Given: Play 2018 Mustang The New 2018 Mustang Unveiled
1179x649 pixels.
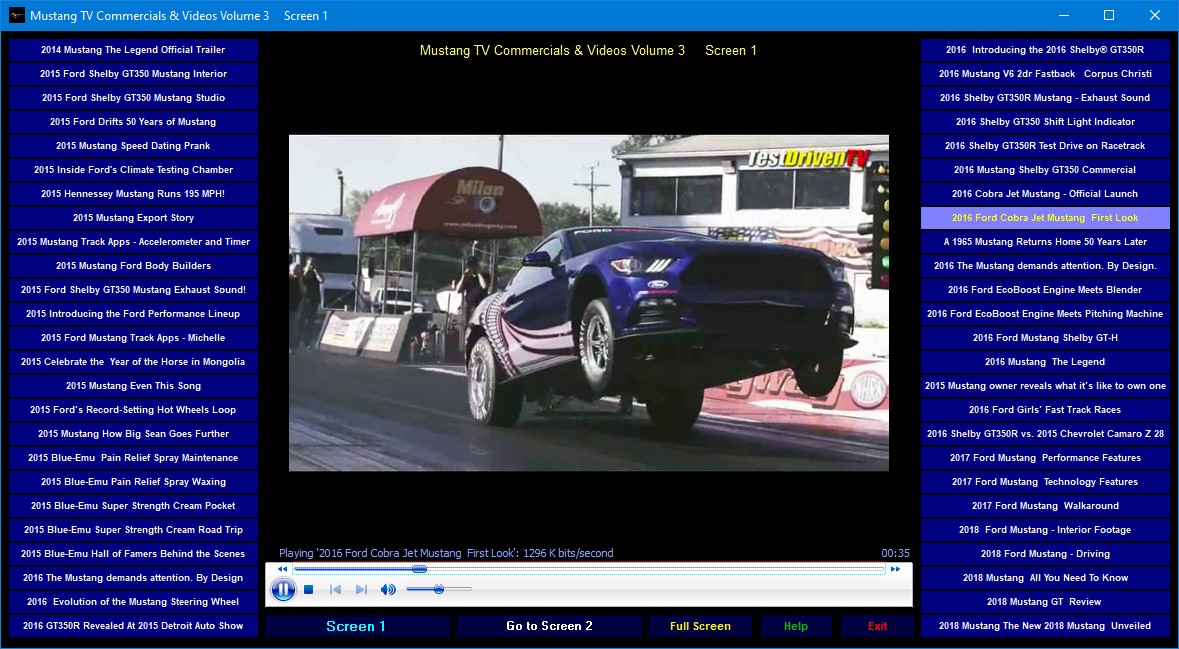Looking at the screenshot, I should pyautogui.click(x=1045, y=626).
